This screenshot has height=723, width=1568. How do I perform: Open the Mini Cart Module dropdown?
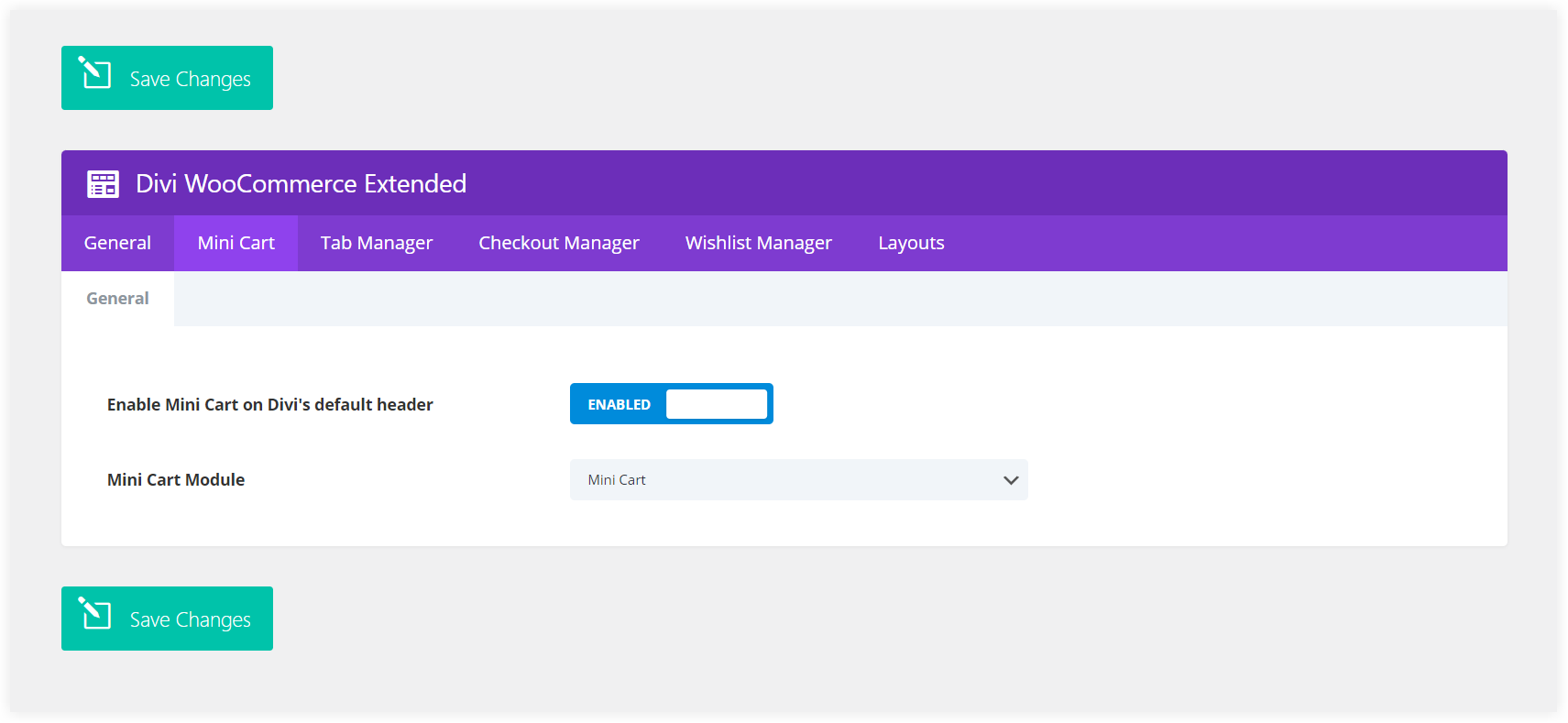[799, 480]
